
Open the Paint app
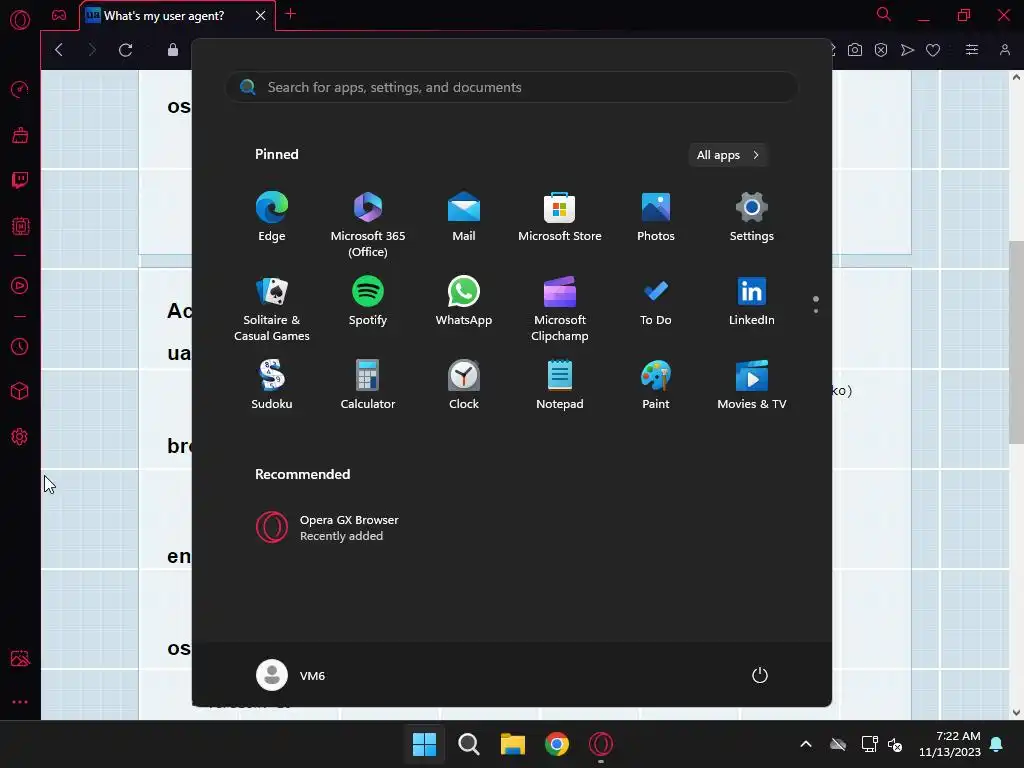(656, 385)
